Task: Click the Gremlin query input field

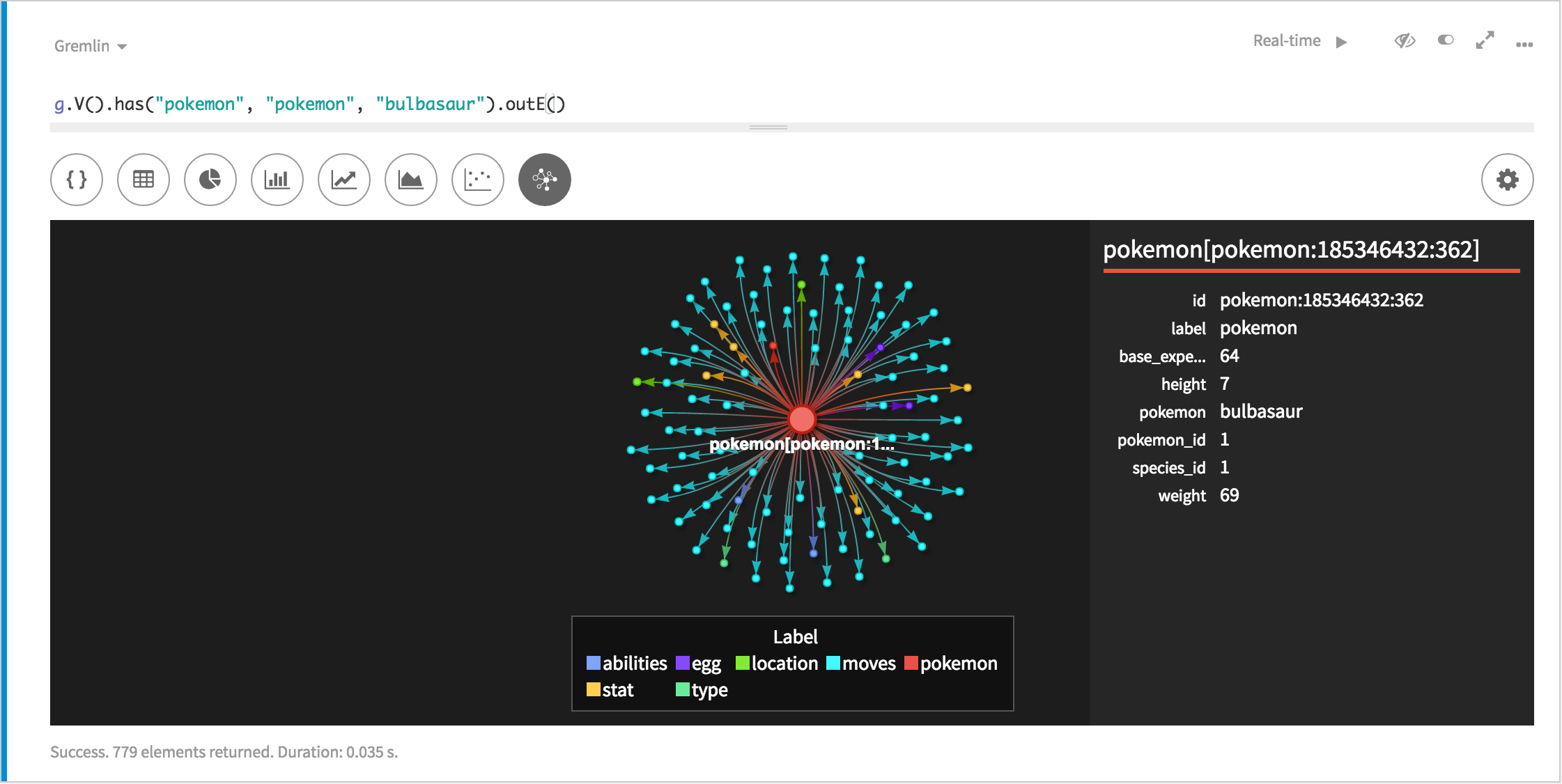Action: [780, 103]
